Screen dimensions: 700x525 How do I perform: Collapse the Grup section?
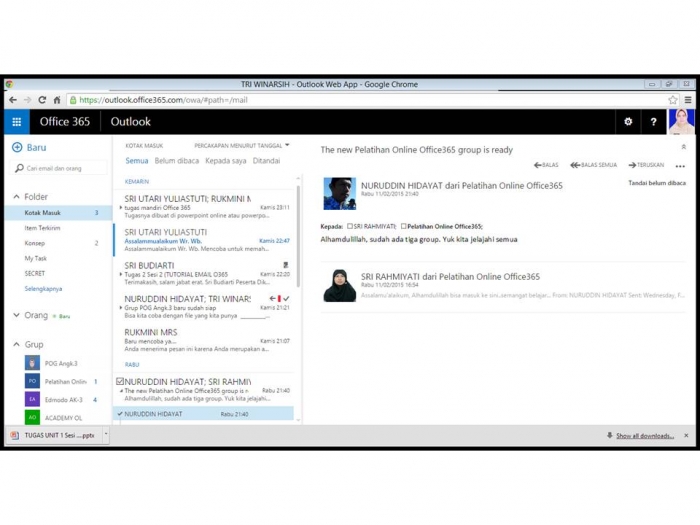pyautogui.click(x=17, y=345)
